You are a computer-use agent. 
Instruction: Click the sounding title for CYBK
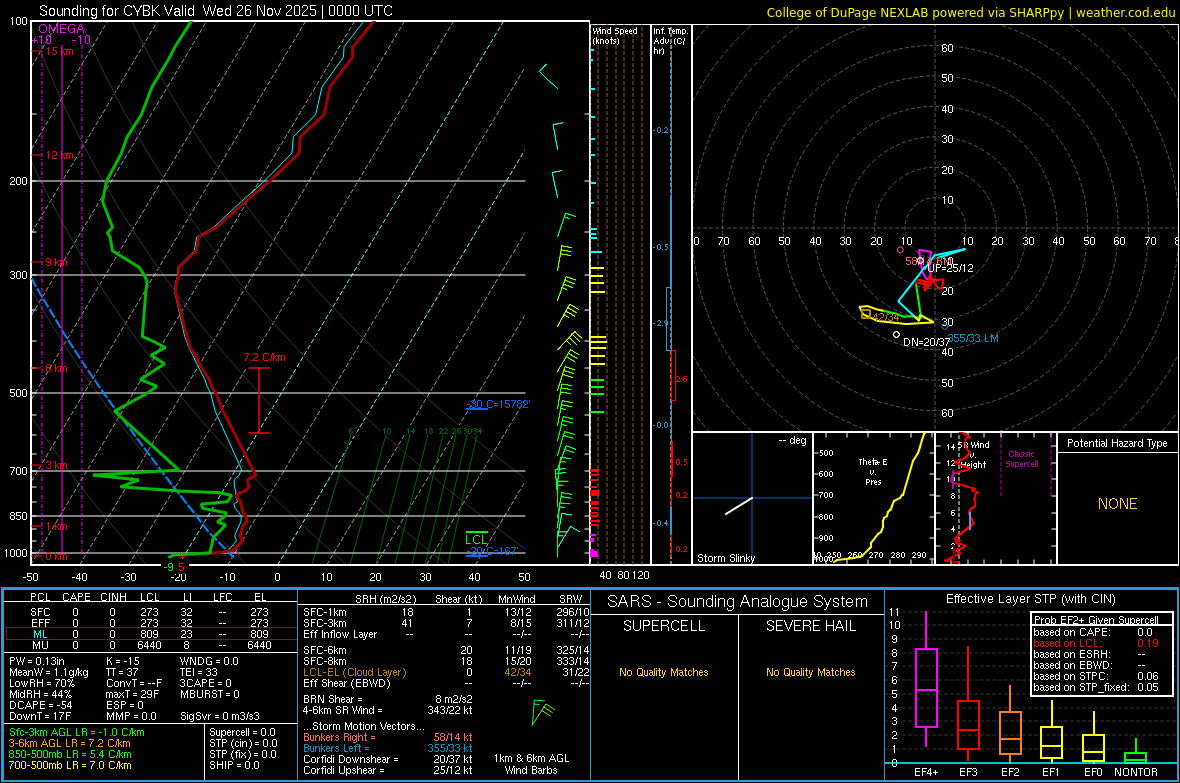[x=215, y=11]
